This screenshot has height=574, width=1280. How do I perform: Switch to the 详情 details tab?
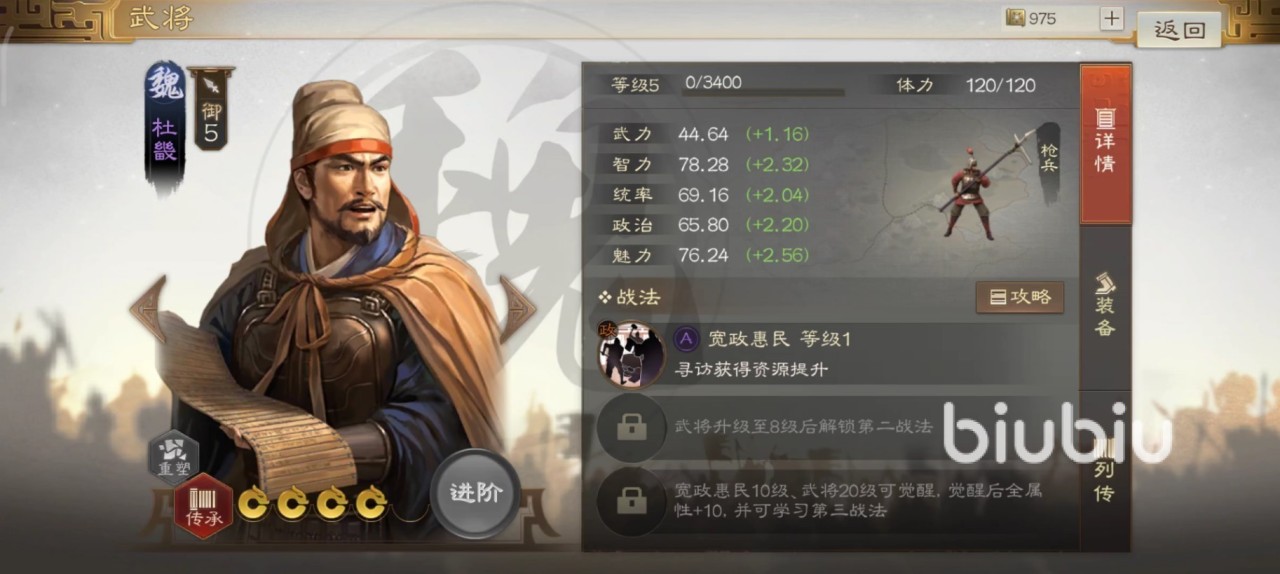click(1106, 145)
